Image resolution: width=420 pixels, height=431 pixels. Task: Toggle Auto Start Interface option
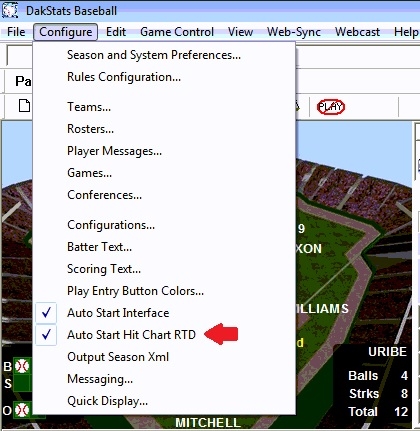click(164, 313)
